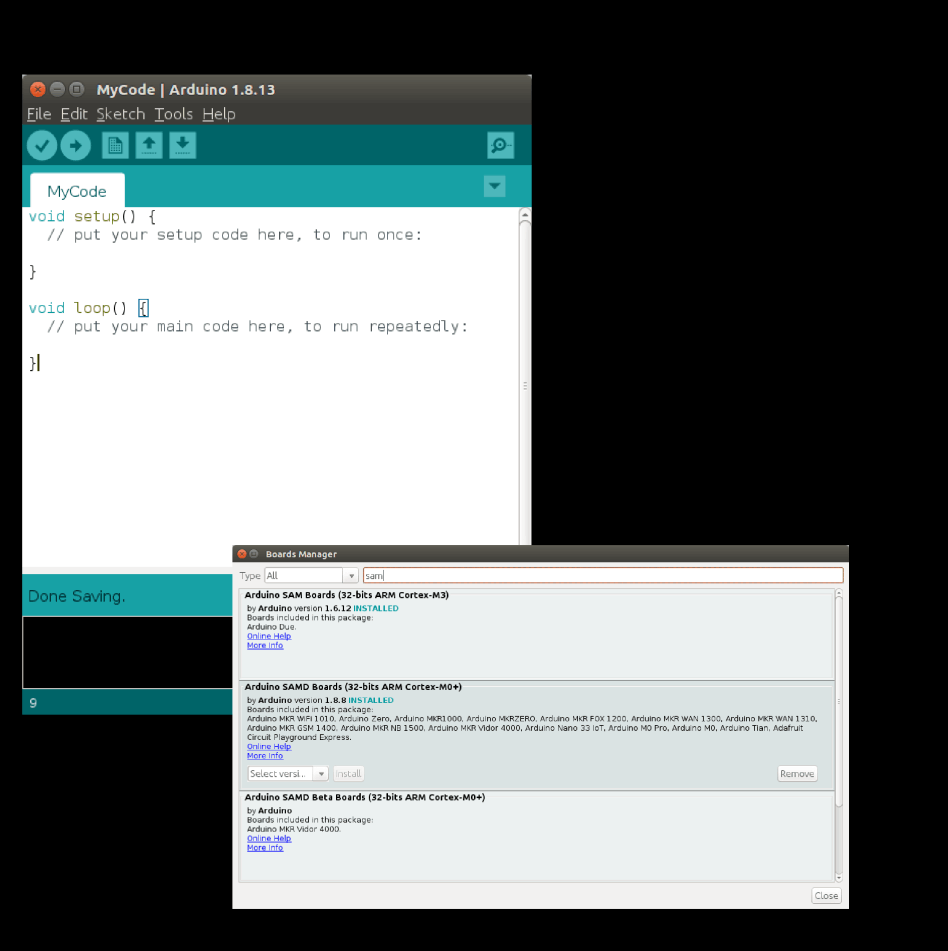Viewport: 948px width, 951px height.
Task: Click More Info link under SAMD Beta Boards
Action: pos(265,848)
